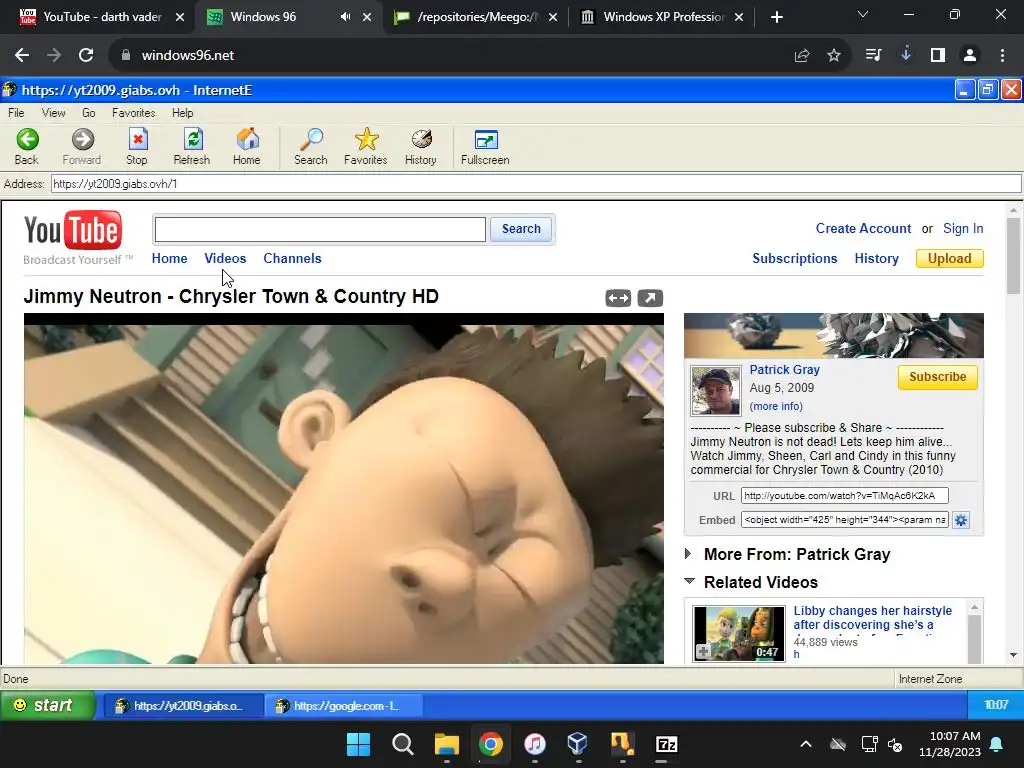
Task: Open a new Chrome tab
Action: pos(776,18)
